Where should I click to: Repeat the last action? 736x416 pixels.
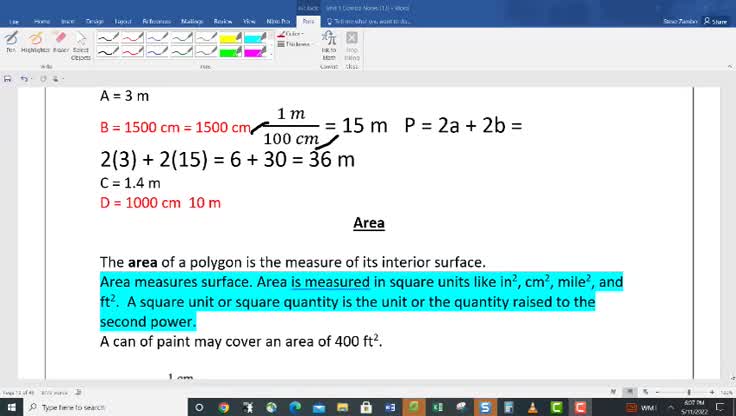(x=43, y=79)
